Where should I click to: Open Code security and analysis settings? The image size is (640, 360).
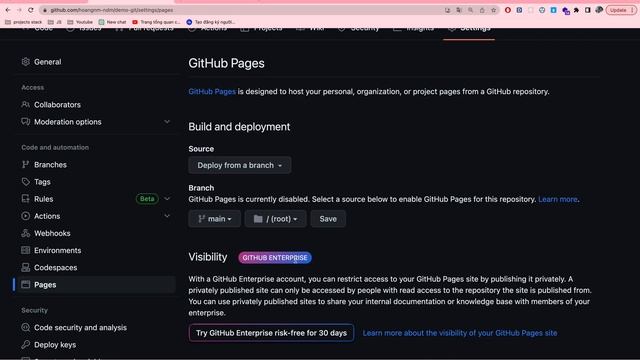tap(95, 327)
